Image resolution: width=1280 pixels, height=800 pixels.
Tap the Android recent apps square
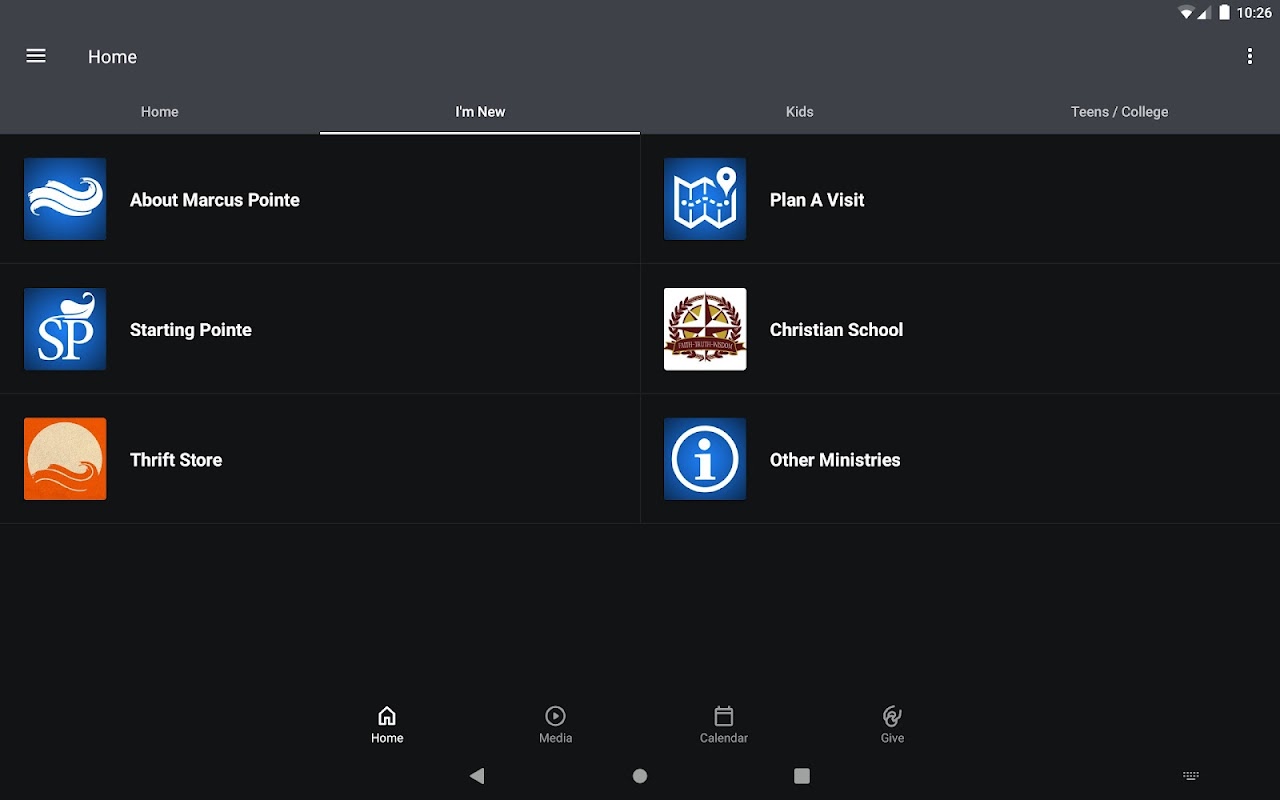(801, 776)
